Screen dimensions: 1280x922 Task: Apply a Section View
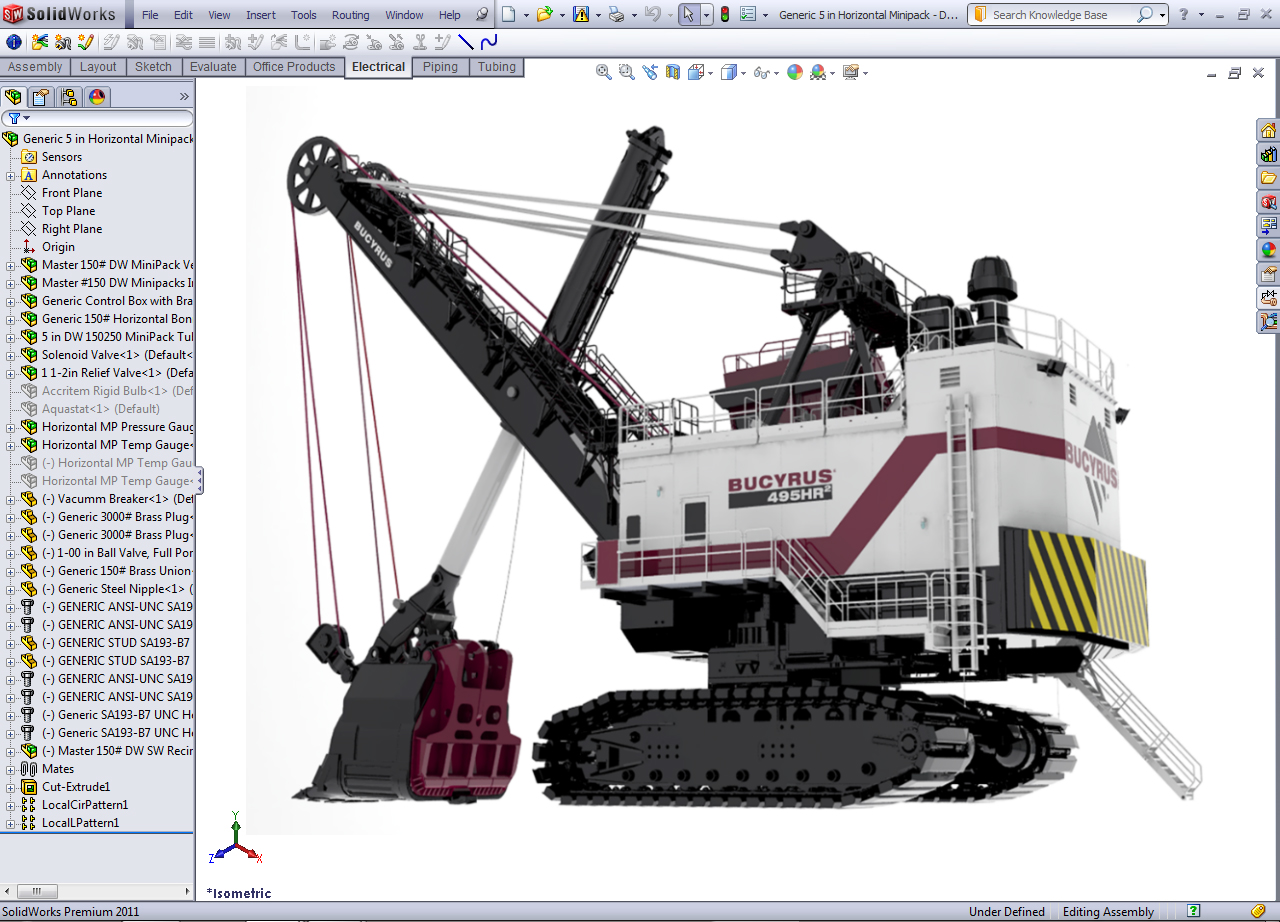(672, 72)
